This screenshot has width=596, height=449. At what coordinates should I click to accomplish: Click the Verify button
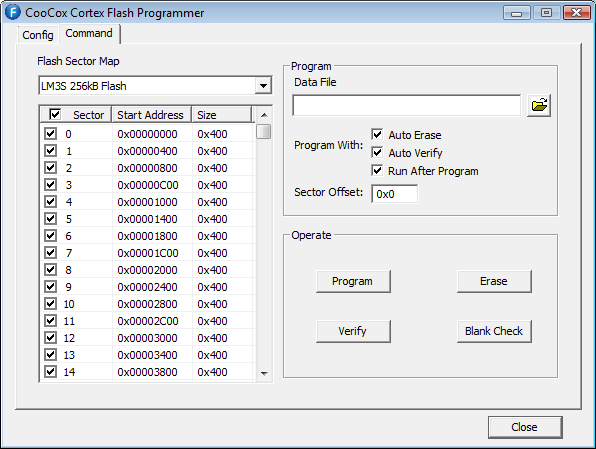[353, 331]
